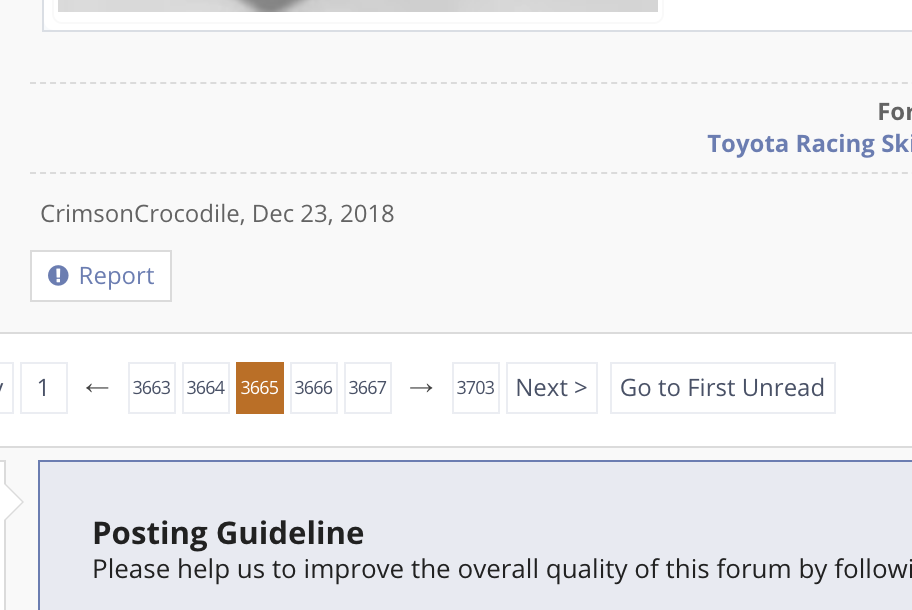Go to page 3663
This screenshot has width=912, height=610.
[151, 388]
